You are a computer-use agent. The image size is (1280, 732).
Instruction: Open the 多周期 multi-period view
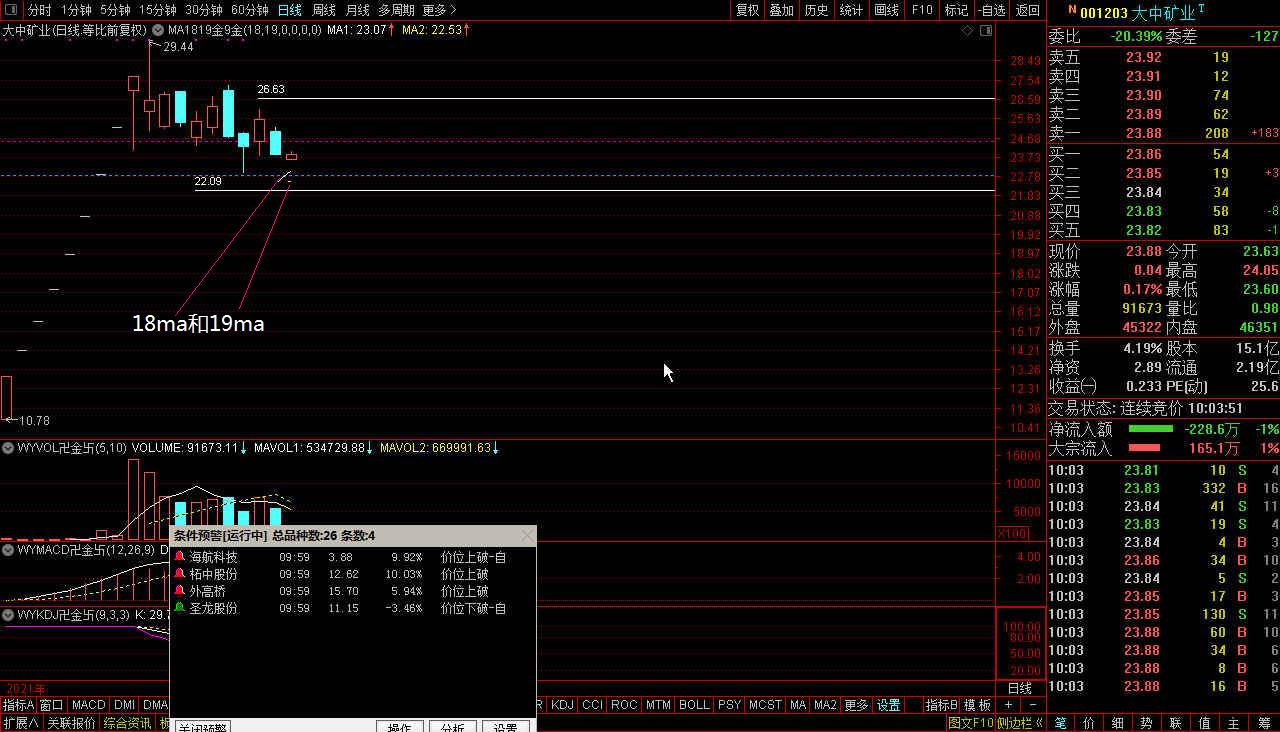[x=396, y=10]
